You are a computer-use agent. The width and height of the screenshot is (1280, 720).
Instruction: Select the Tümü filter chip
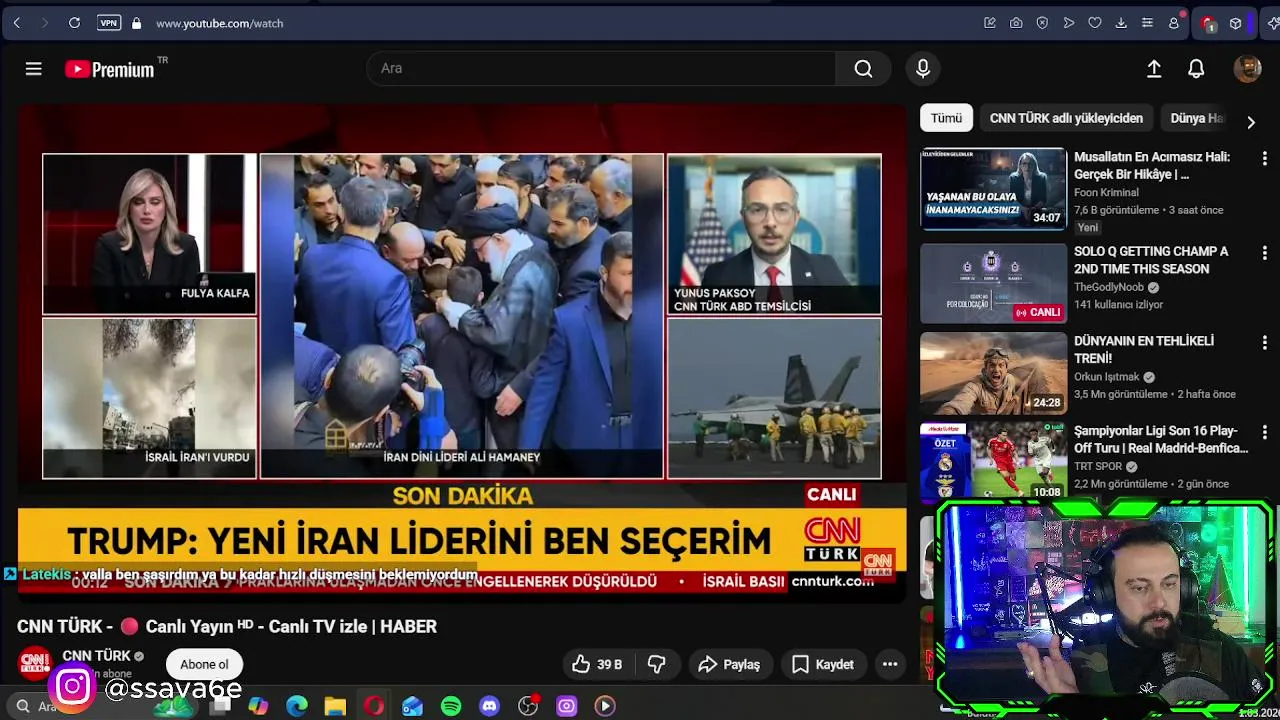[946, 118]
